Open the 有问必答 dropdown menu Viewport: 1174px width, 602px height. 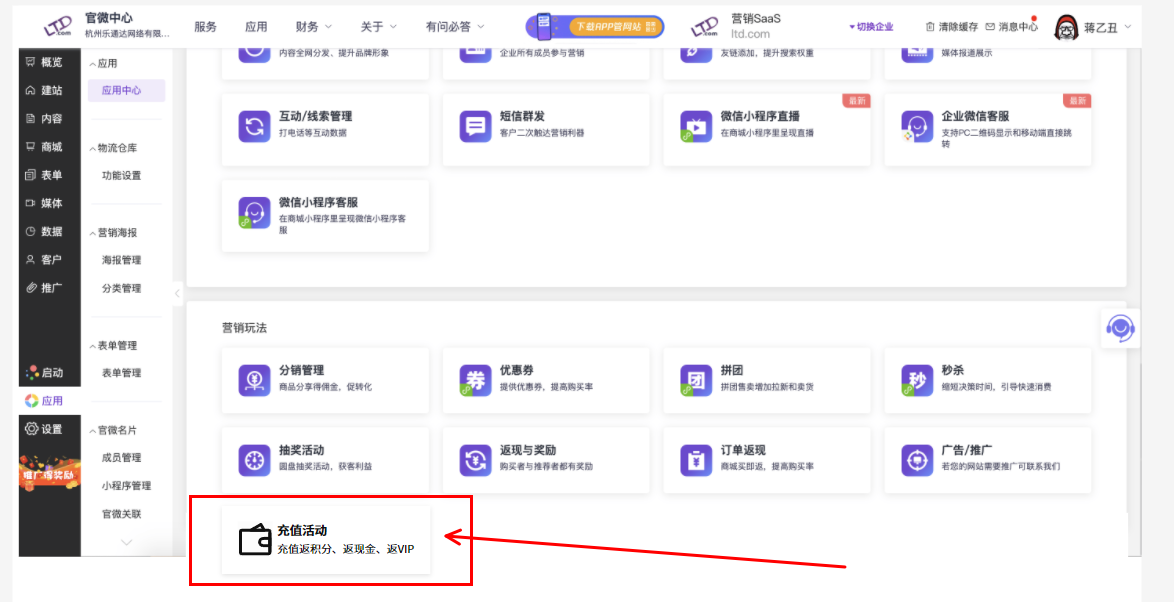click(x=455, y=27)
